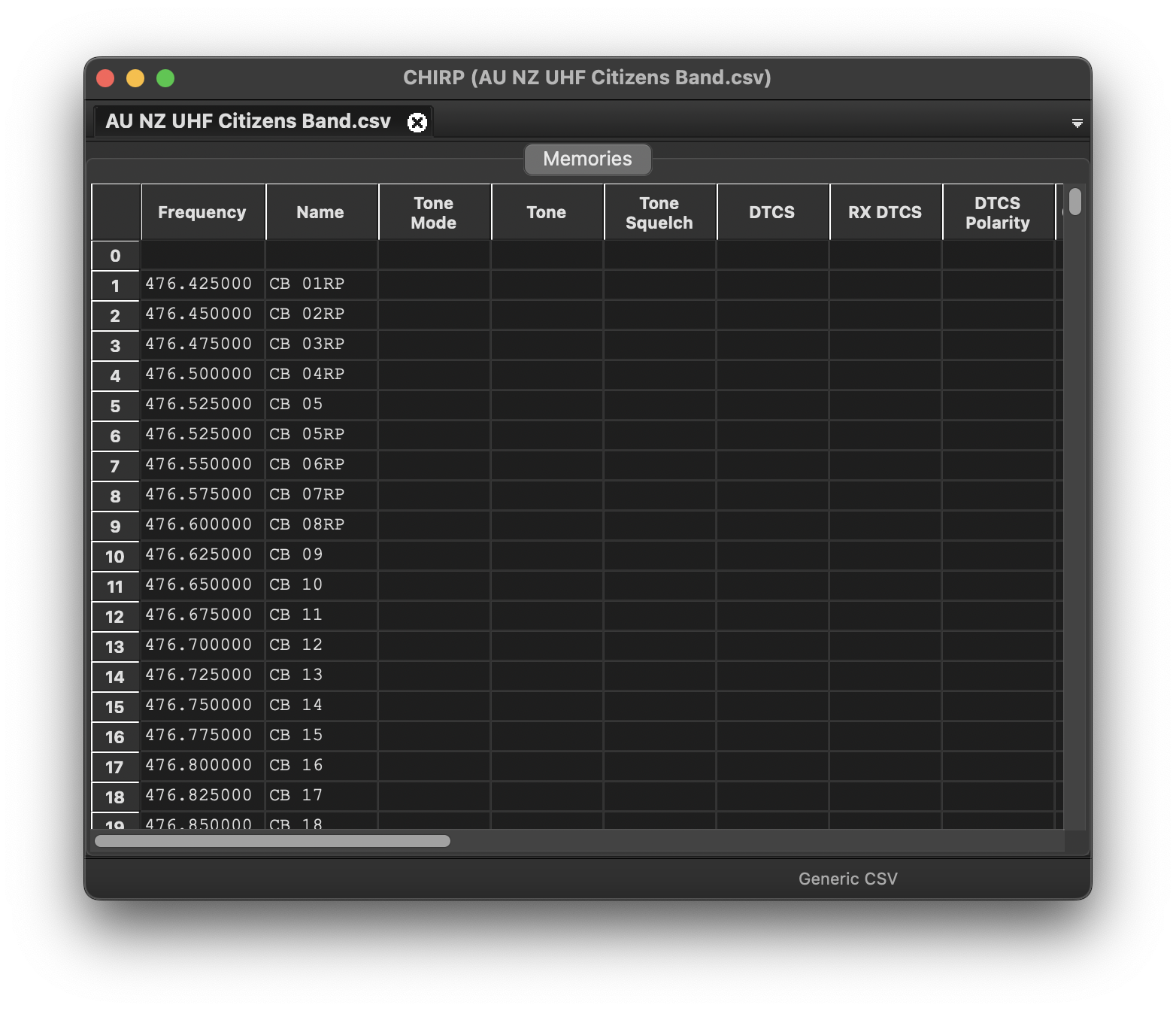Screen dimensions: 1176x1011
Task: Maximize CHIRP window using green button
Action: click(x=165, y=78)
